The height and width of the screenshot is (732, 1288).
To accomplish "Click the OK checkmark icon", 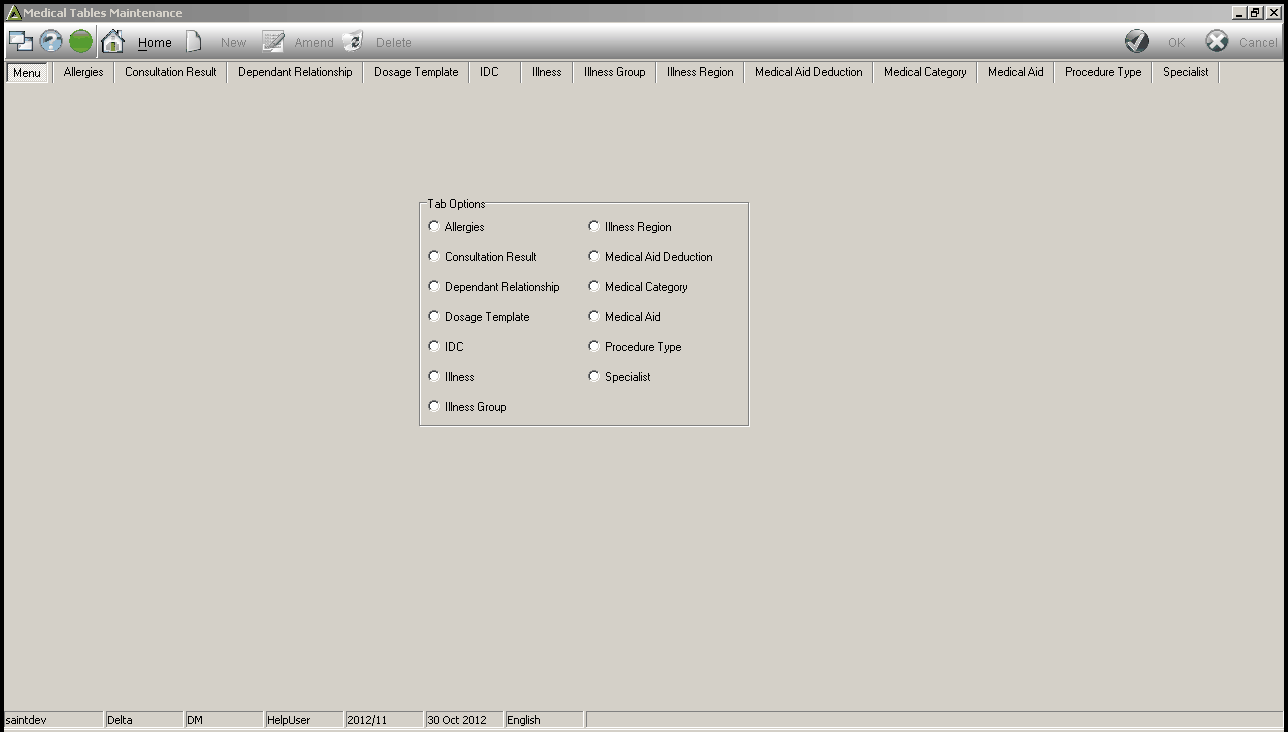I will (x=1137, y=41).
